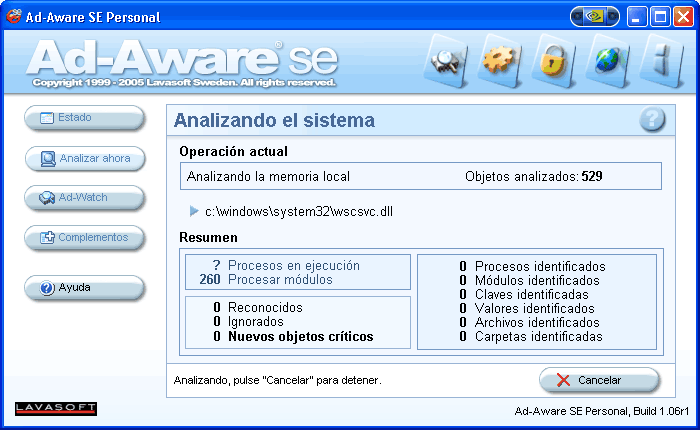Click the padlock icon in the header
This screenshot has width=700, height=430.
tap(551, 60)
